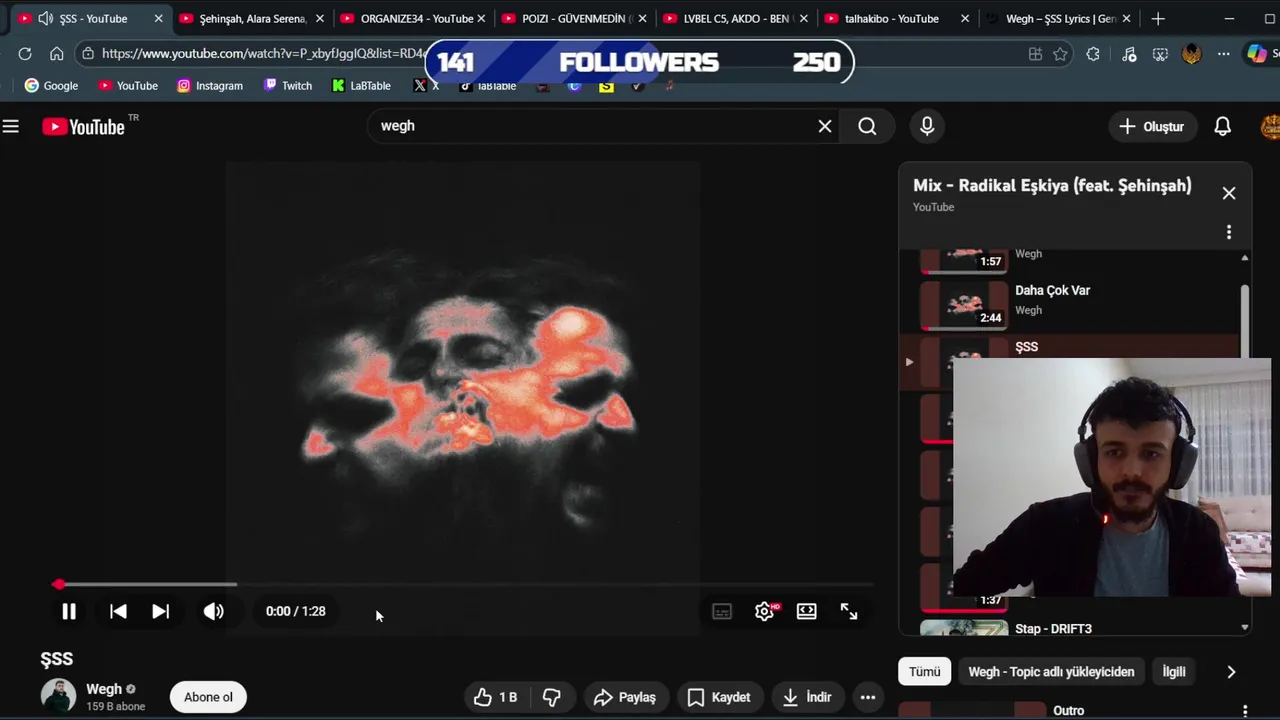Switch to Wegh – ŞSS Lyrics tab
This screenshot has height=720, width=1280.
pos(1060,18)
